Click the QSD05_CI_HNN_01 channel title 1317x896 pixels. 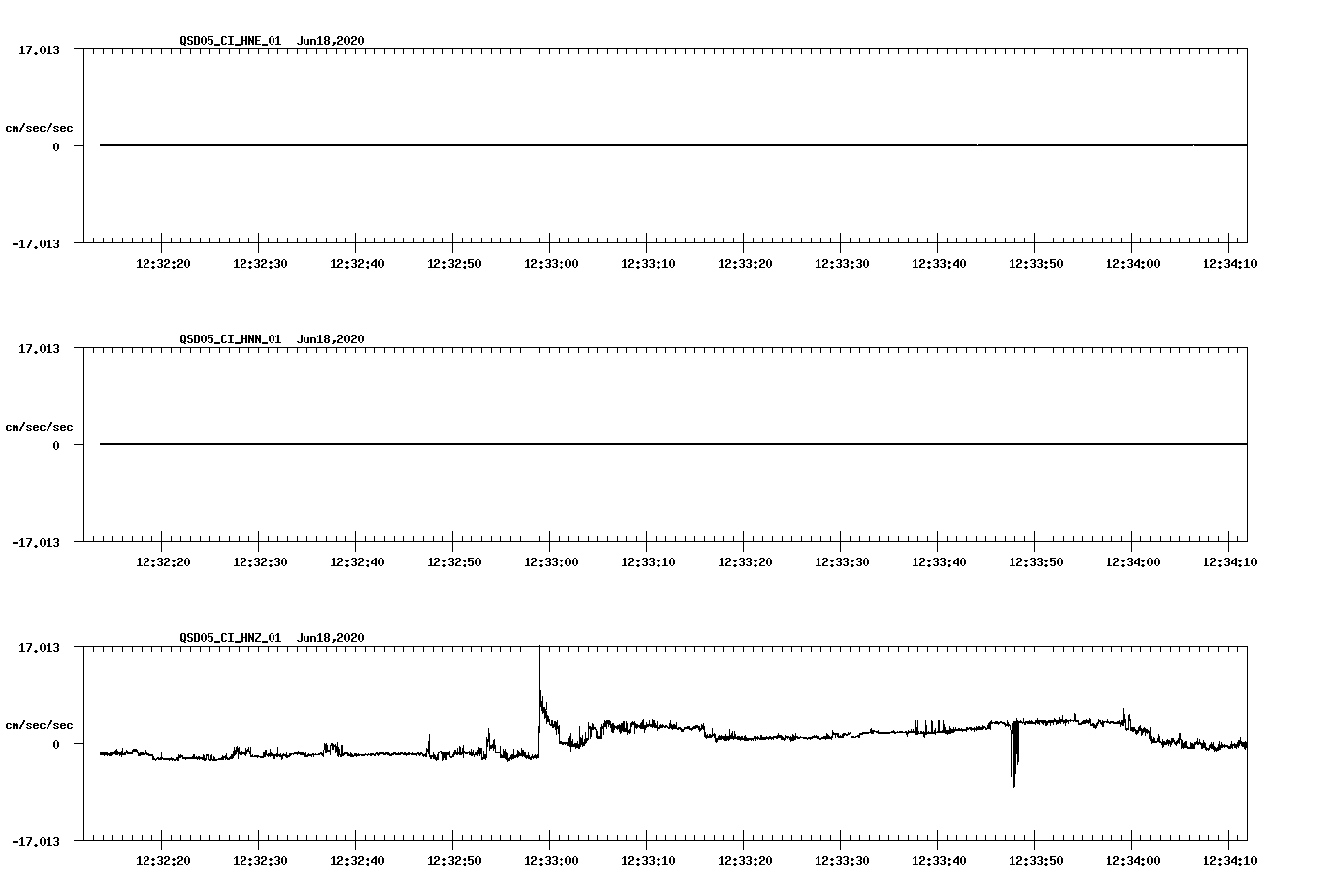230,339
